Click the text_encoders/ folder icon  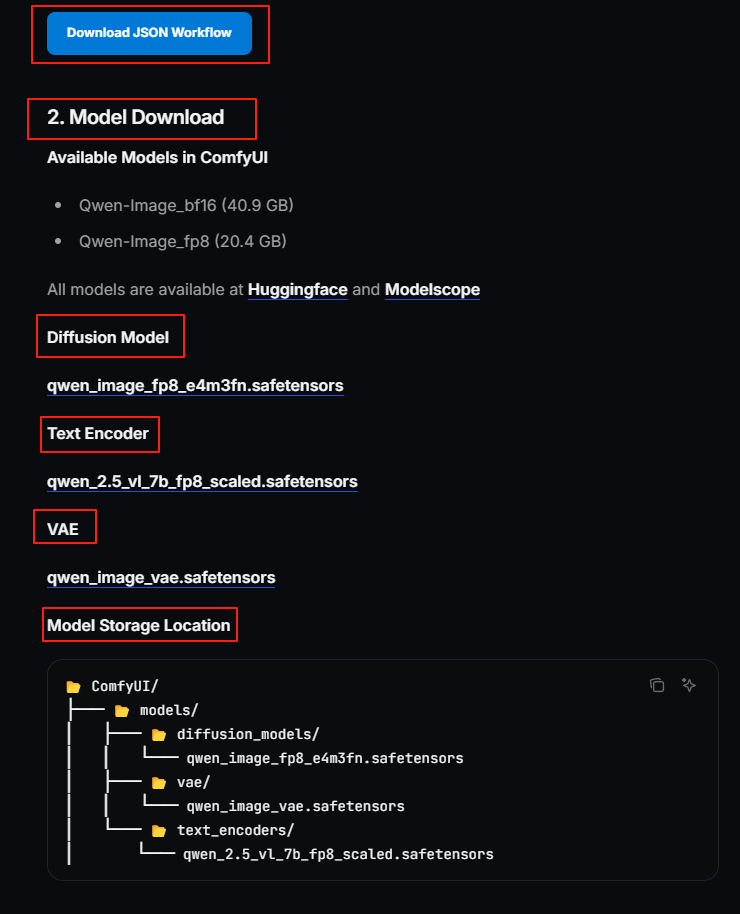[159, 831]
